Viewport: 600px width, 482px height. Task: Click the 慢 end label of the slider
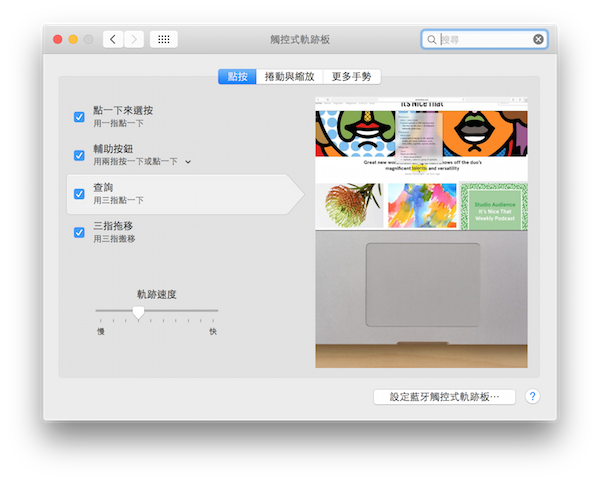[101, 331]
